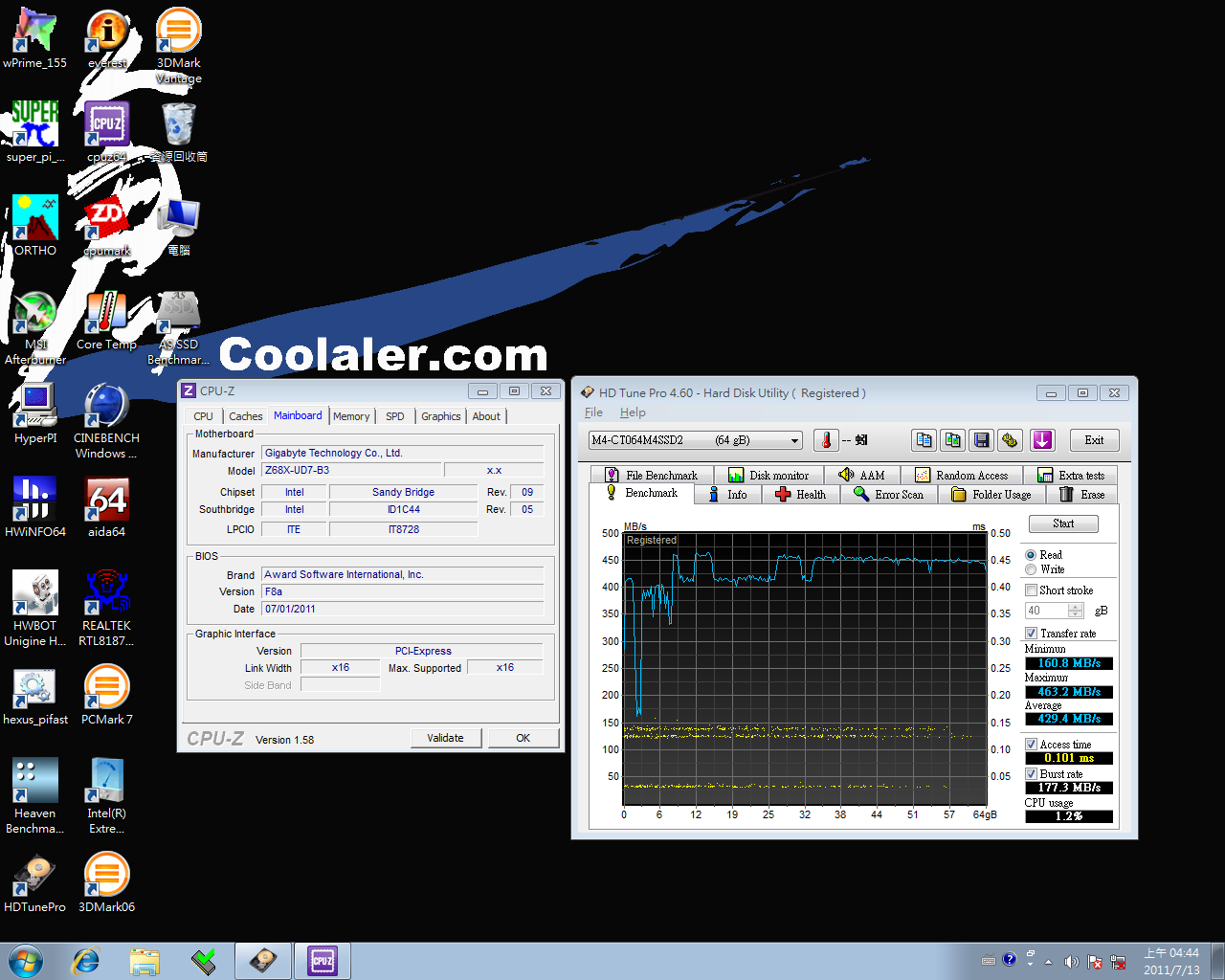Switch to the Extra tests tab
The image size is (1225, 980).
[1071, 475]
